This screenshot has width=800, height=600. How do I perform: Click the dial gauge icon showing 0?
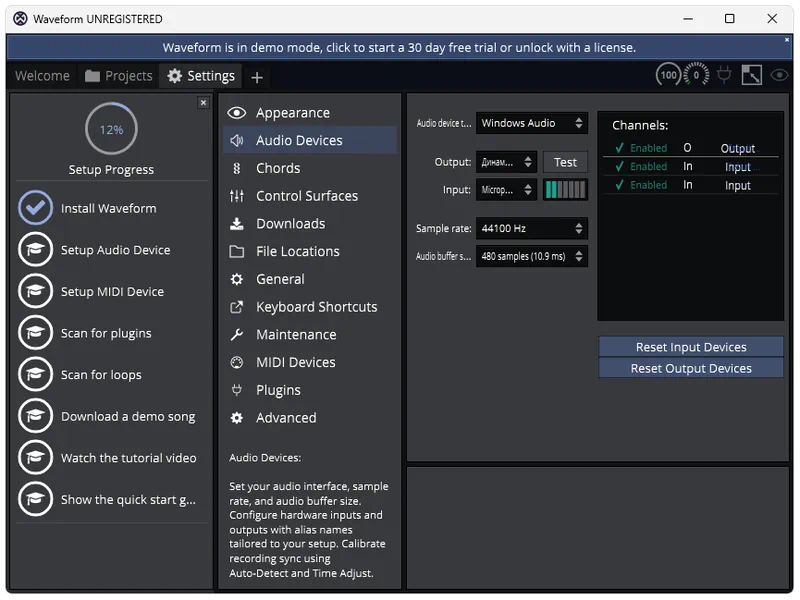[696, 76]
